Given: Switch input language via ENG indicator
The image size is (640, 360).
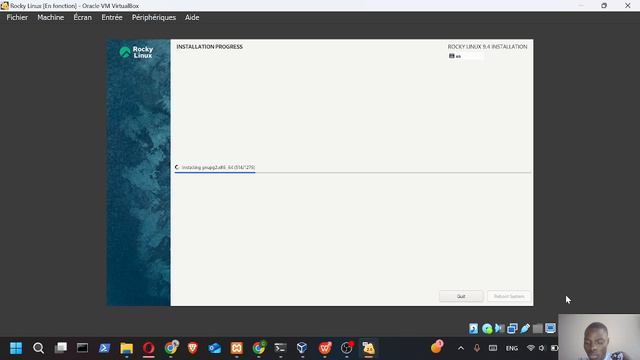Looking at the screenshot, I should 511,349.
